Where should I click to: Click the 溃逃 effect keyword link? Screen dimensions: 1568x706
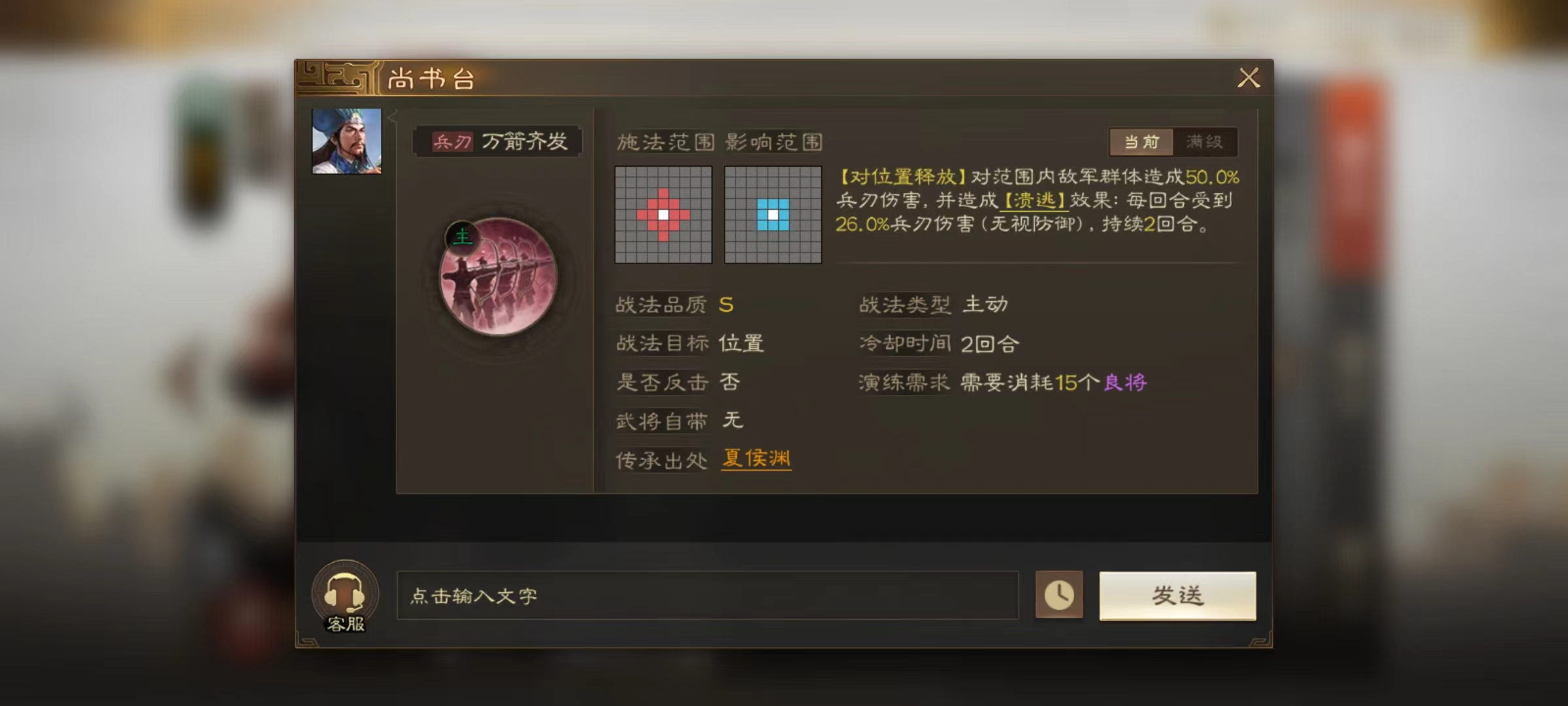click(x=1035, y=200)
